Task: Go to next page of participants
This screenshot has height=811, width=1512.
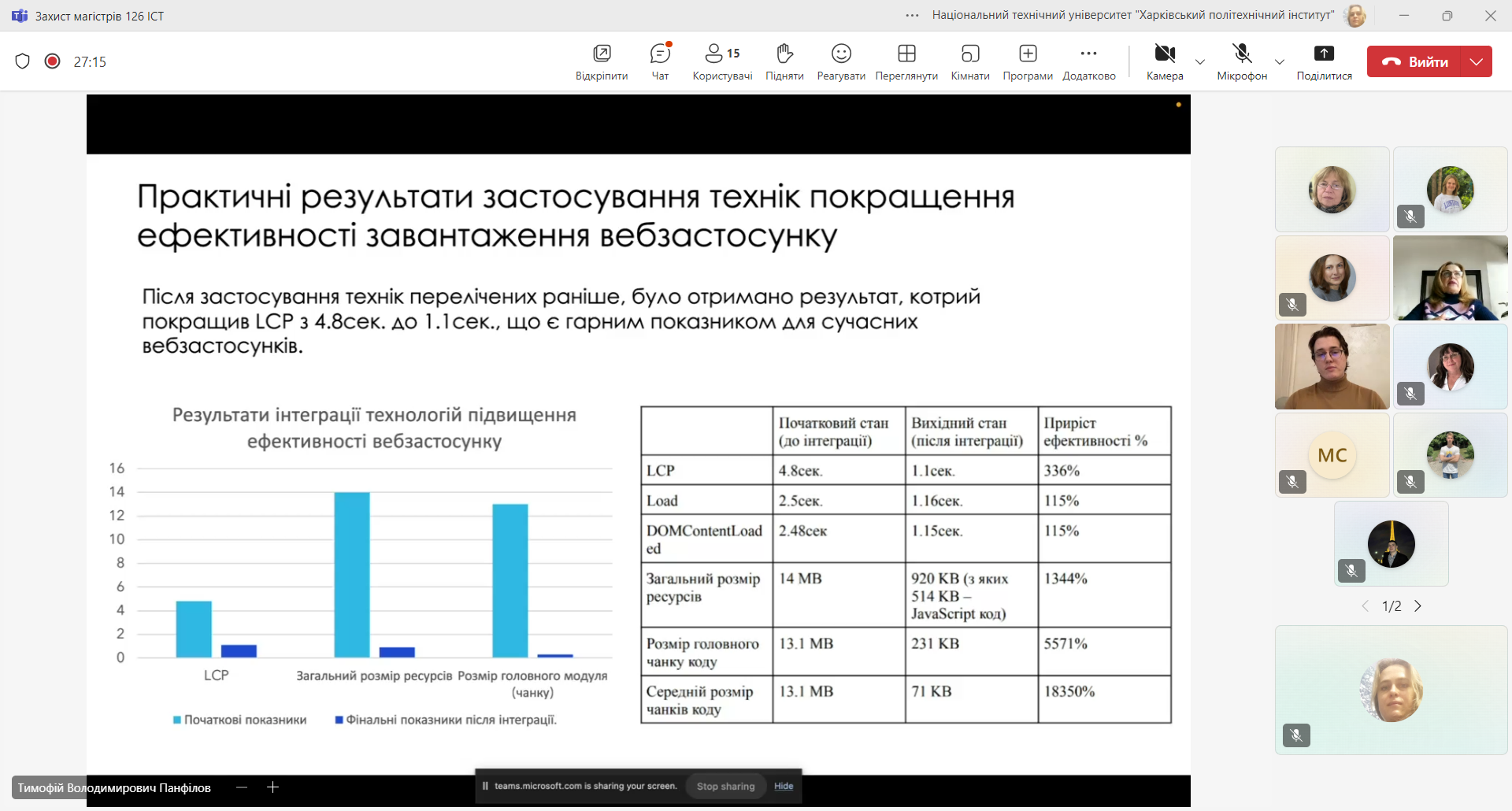Action: [x=1418, y=606]
